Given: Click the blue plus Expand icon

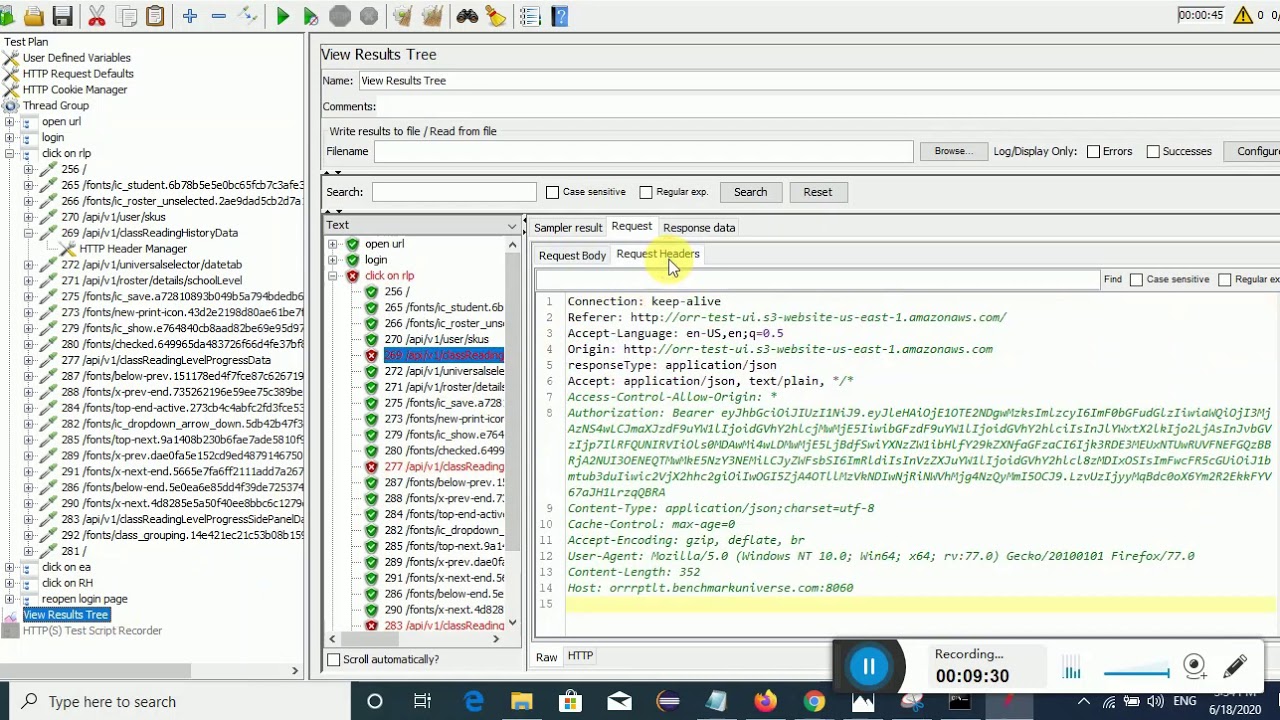Looking at the screenshot, I should point(190,16).
